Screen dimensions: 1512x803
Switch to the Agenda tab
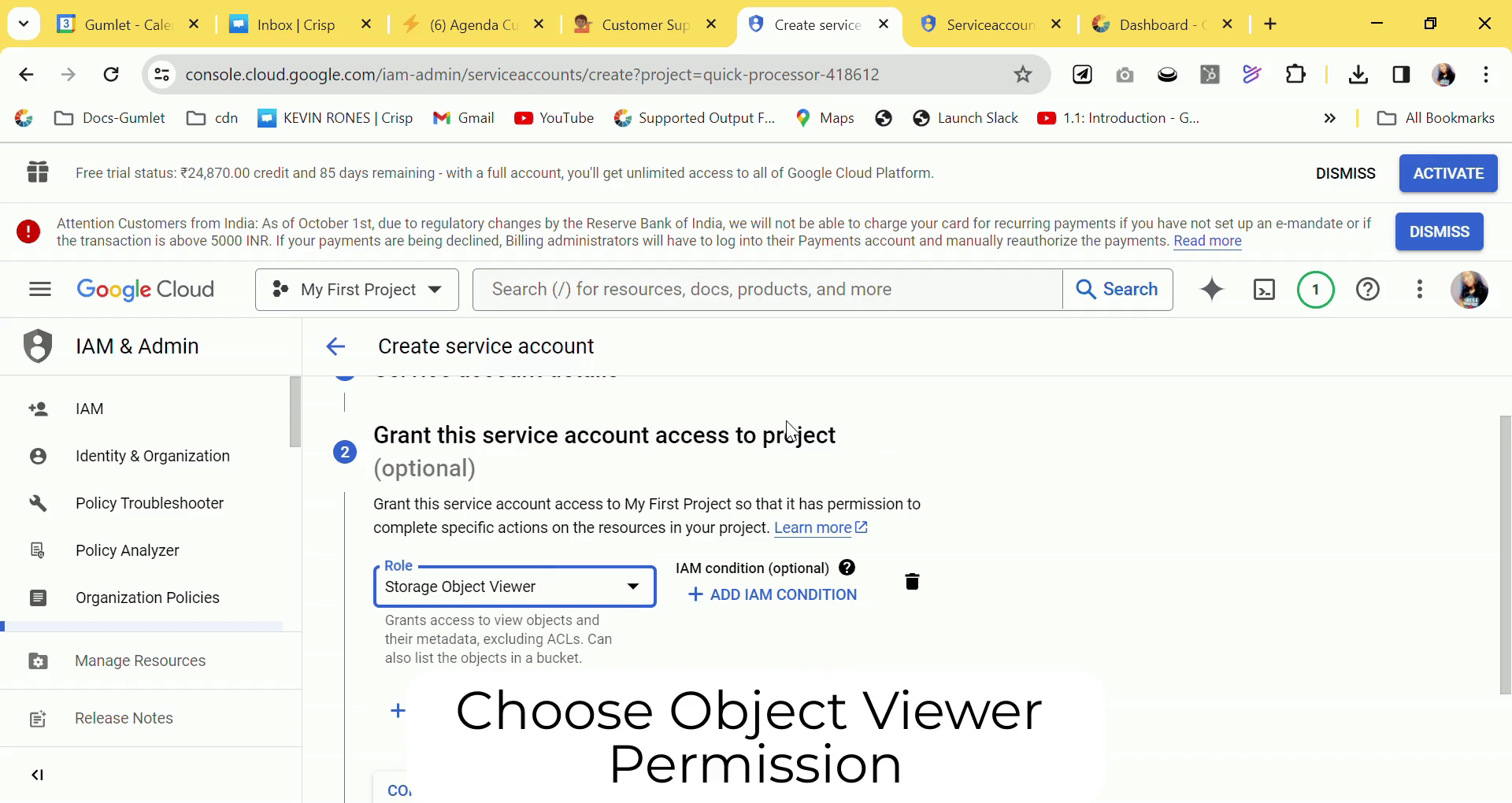pos(472,24)
